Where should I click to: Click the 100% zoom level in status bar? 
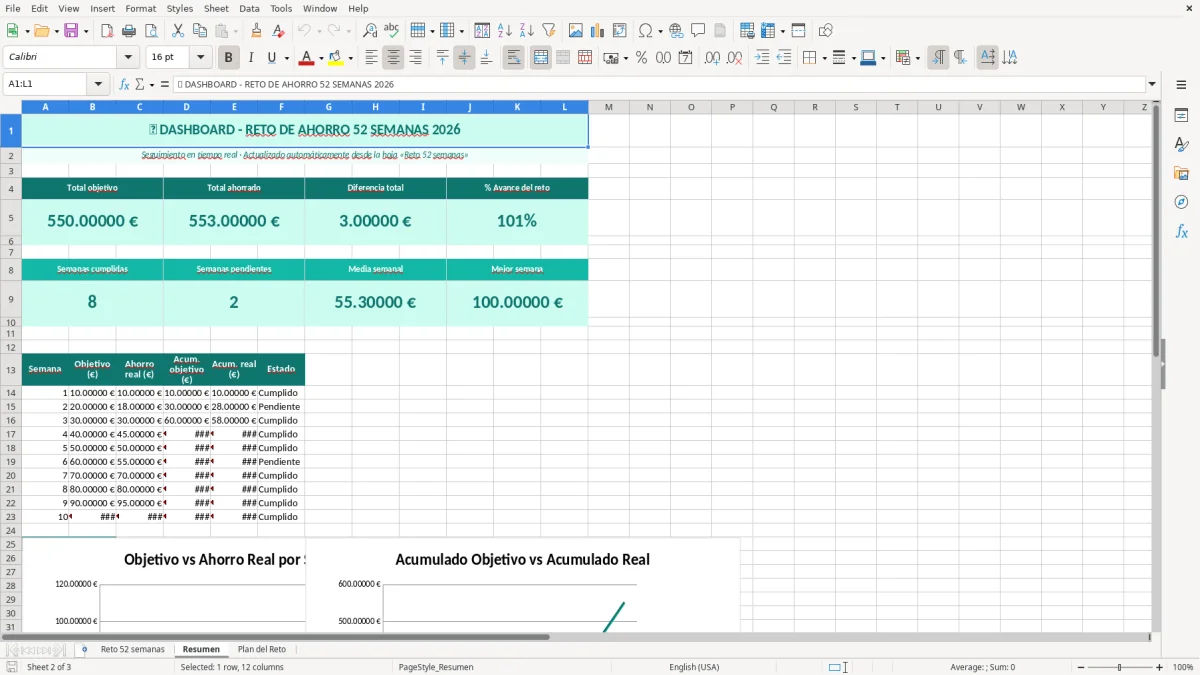pos(1182,667)
